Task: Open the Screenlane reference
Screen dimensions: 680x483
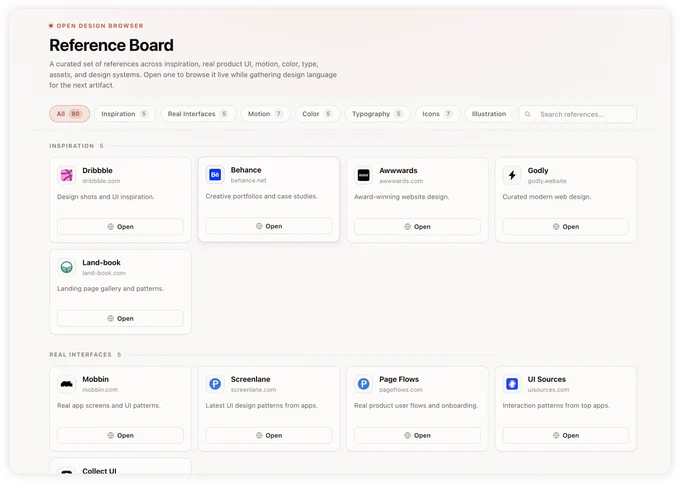Action: [269, 435]
